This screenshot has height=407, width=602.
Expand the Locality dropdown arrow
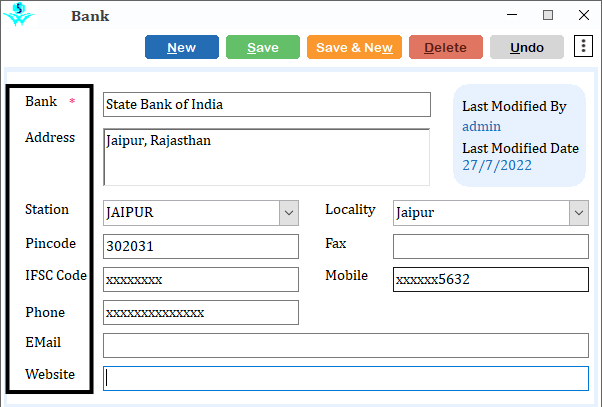(x=579, y=213)
